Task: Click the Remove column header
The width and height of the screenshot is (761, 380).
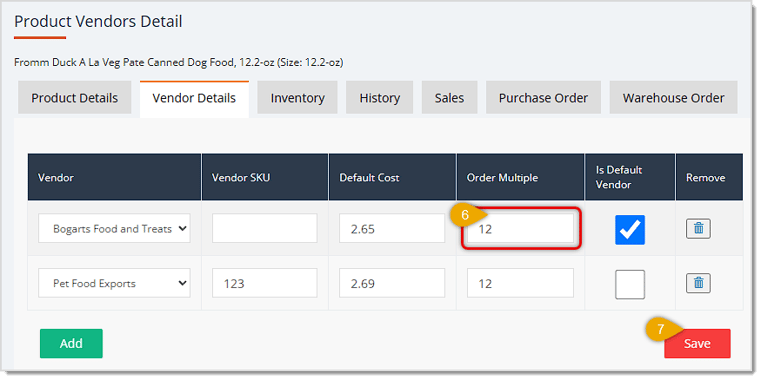Action: coord(709,177)
